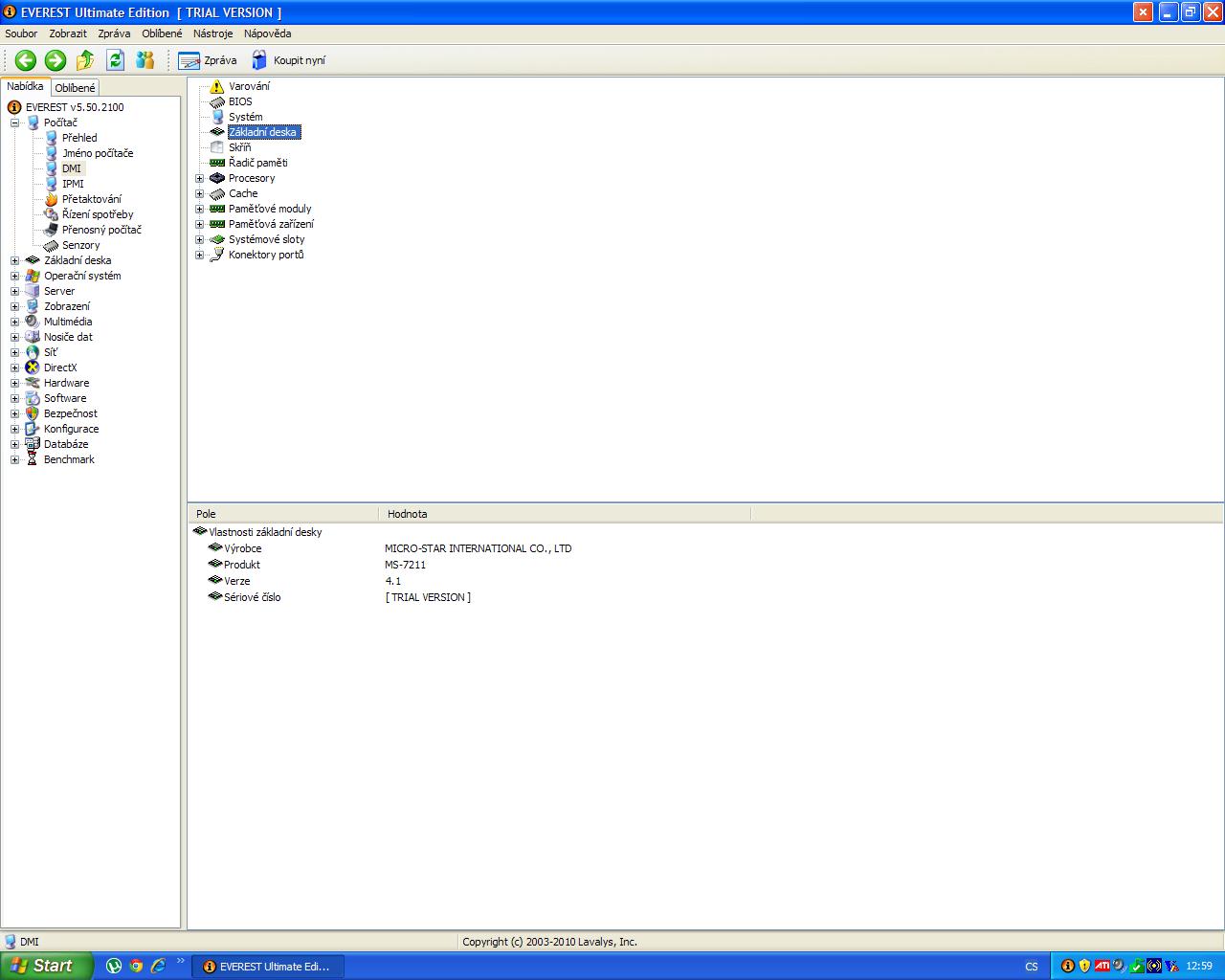Select Jméno počítače tree item

(x=98, y=153)
